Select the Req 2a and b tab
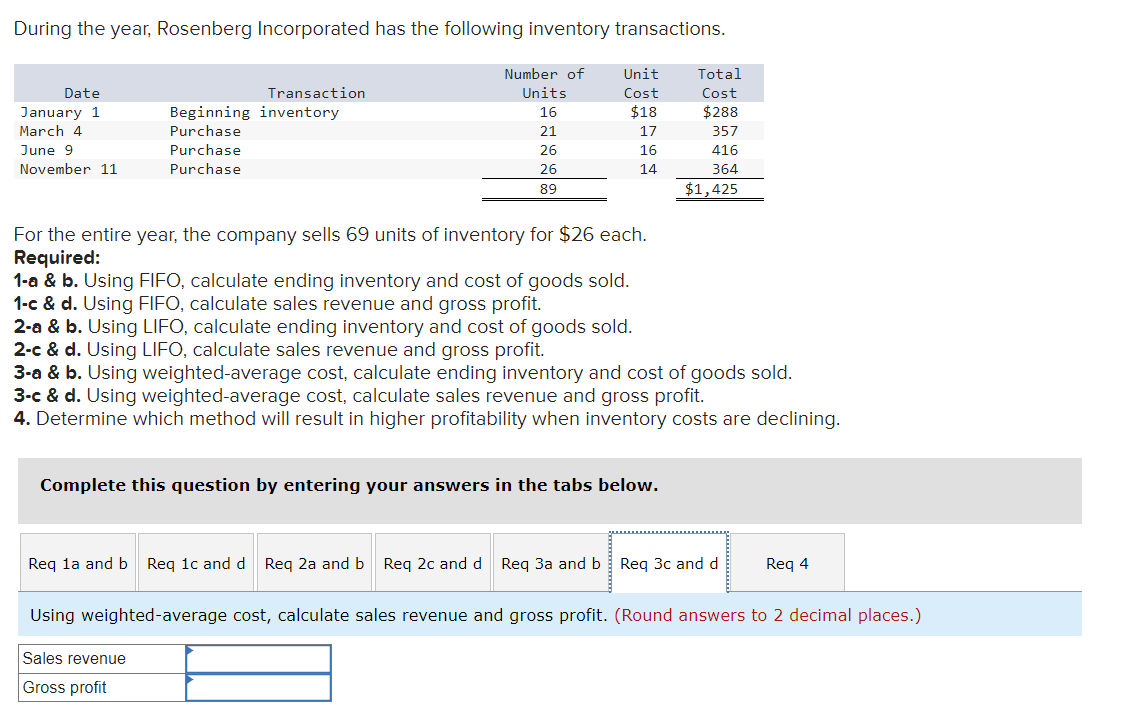 314,562
